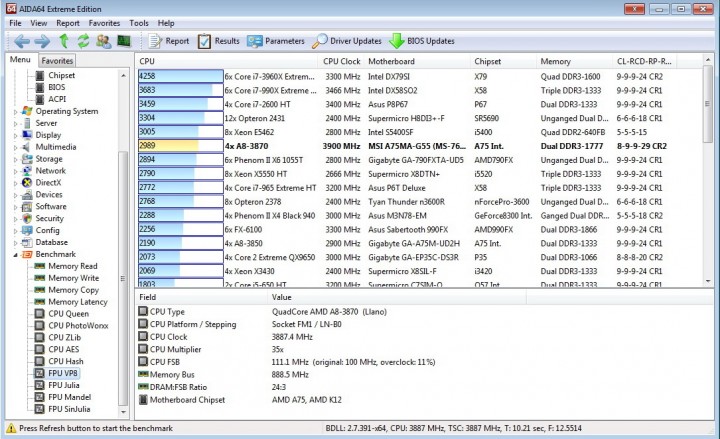Image resolution: width=720 pixels, height=439 pixels.
Task: Click the BIOS Updates toolbar button
Action: tap(422, 41)
